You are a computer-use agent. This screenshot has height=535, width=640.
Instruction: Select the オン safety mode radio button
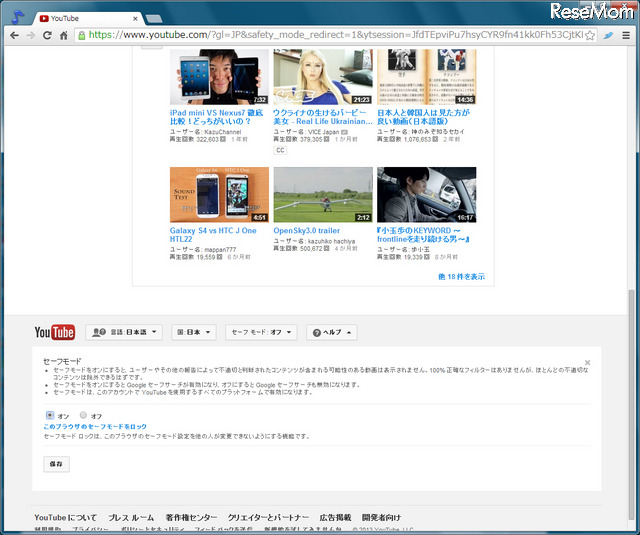(x=50, y=415)
